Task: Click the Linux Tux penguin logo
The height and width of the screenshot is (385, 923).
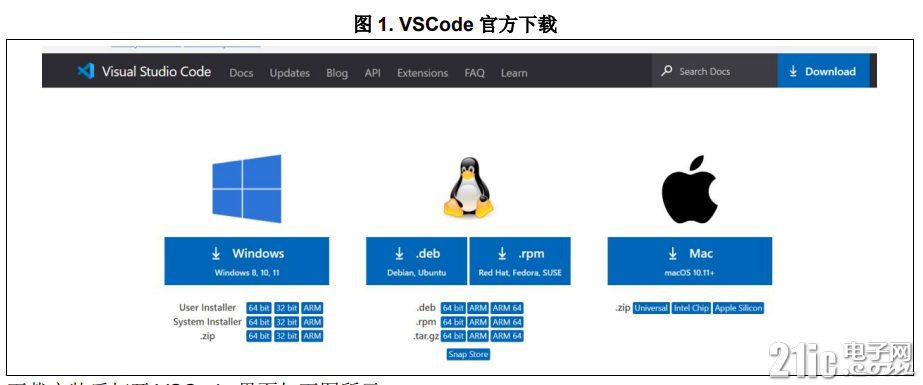Action: [x=468, y=188]
